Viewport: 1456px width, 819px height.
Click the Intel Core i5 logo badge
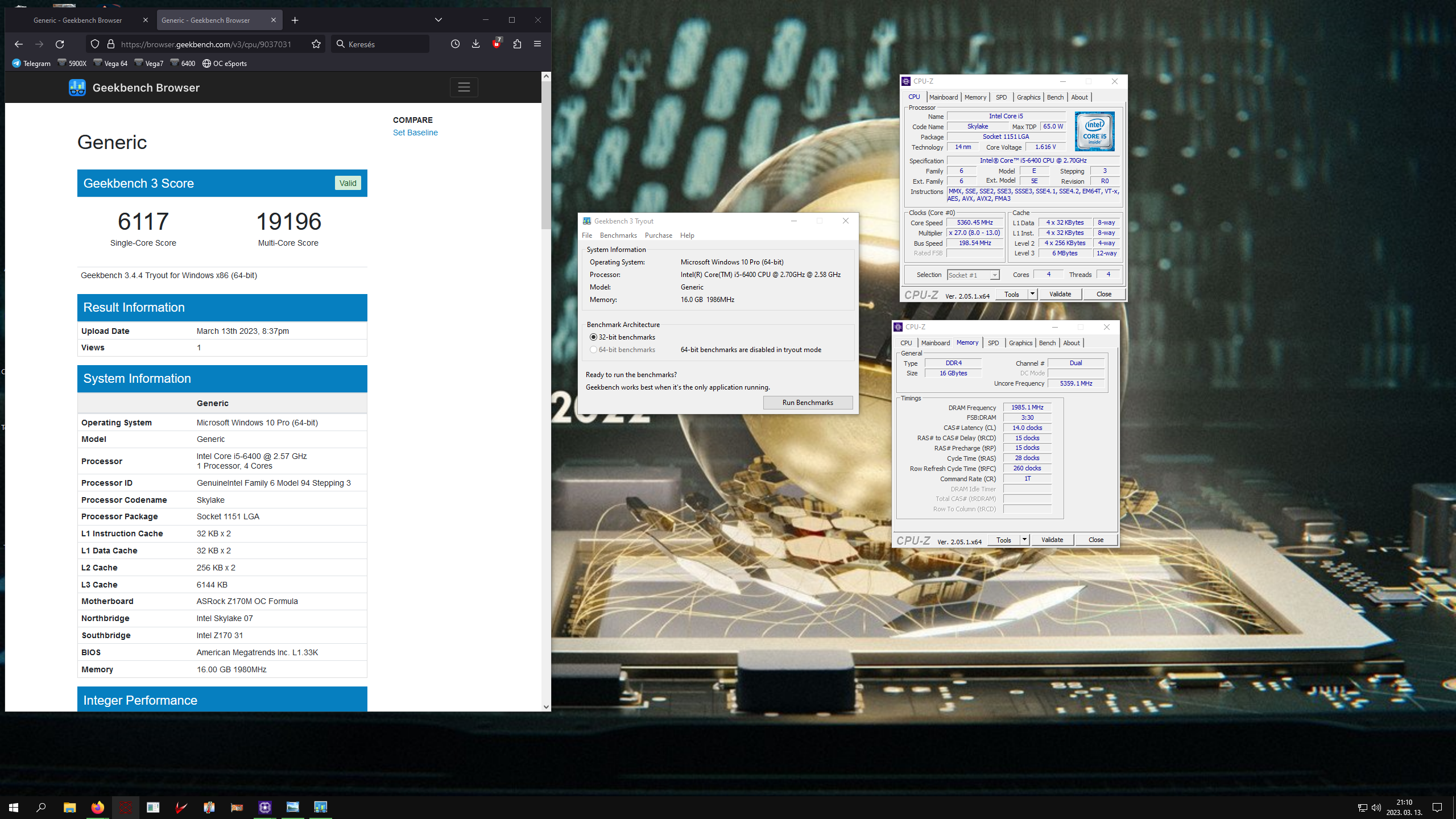pyautogui.click(x=1095, y=131)
